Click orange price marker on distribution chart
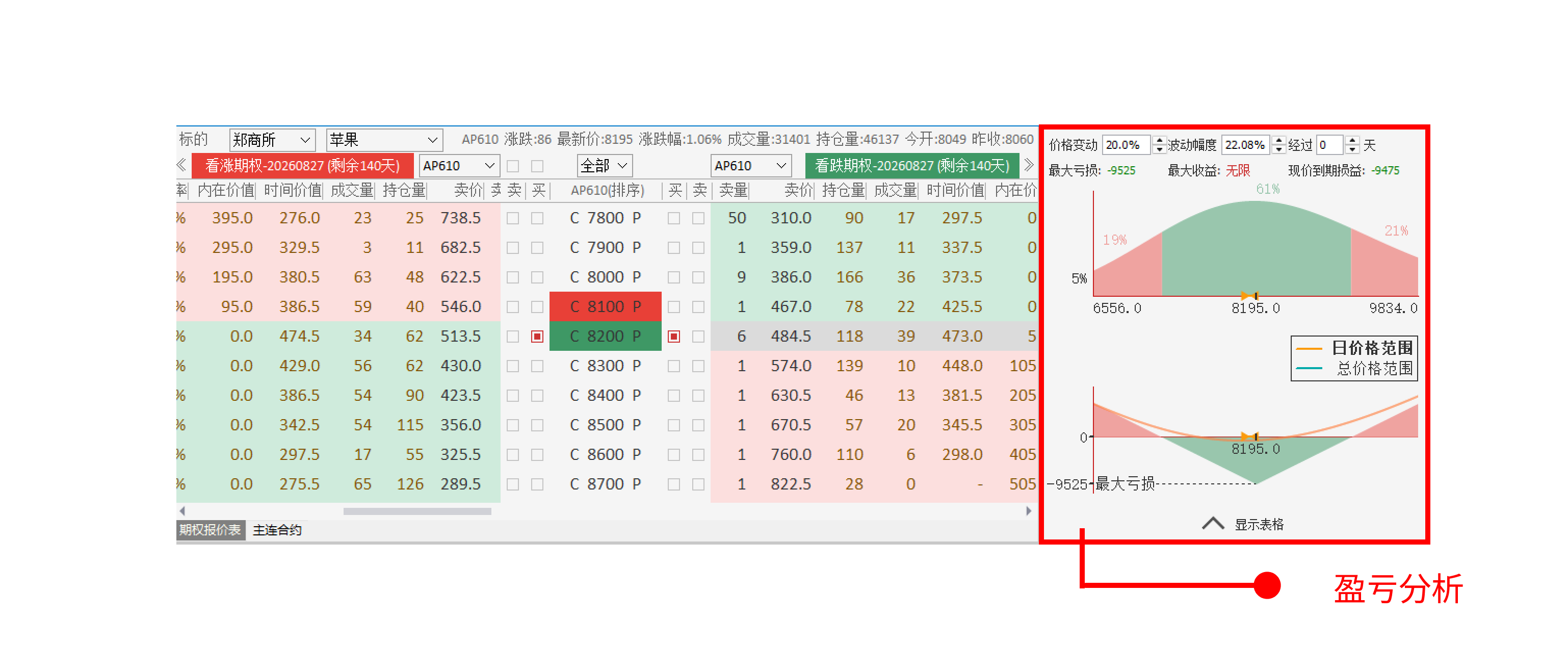 tap(1249, 296)
